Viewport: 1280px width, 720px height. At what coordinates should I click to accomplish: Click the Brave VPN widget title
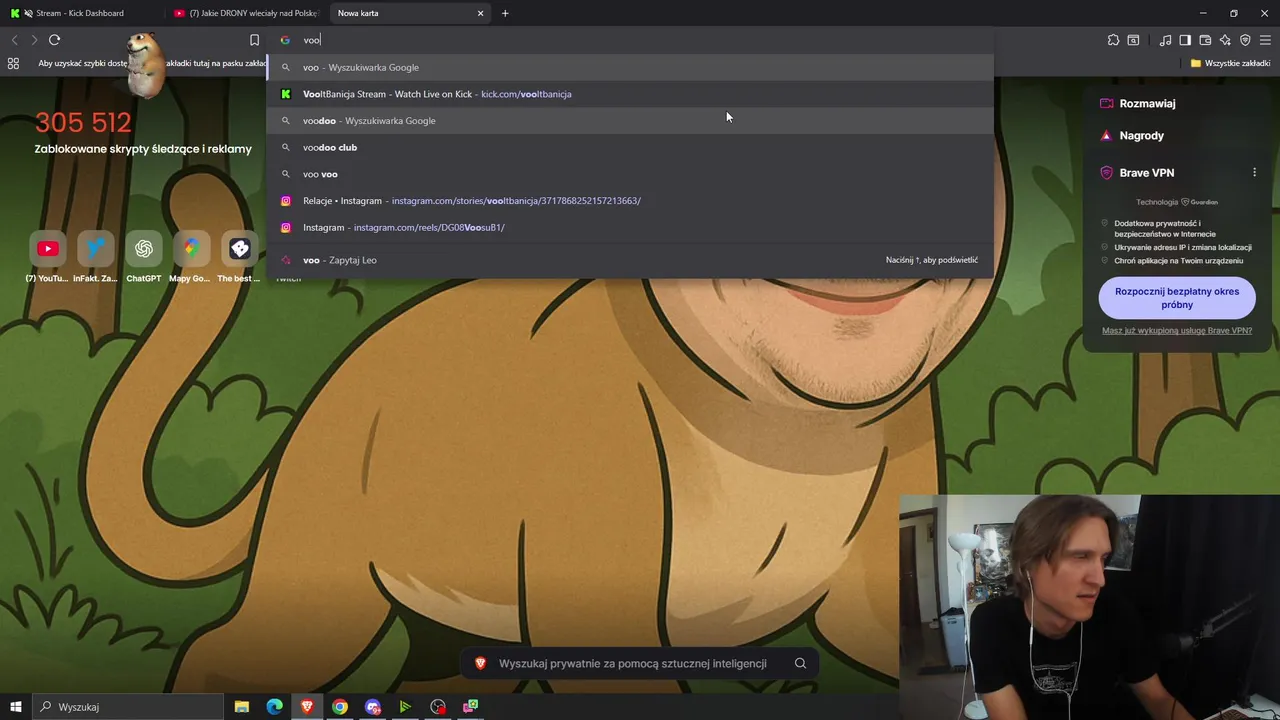tap(1147, 173)
